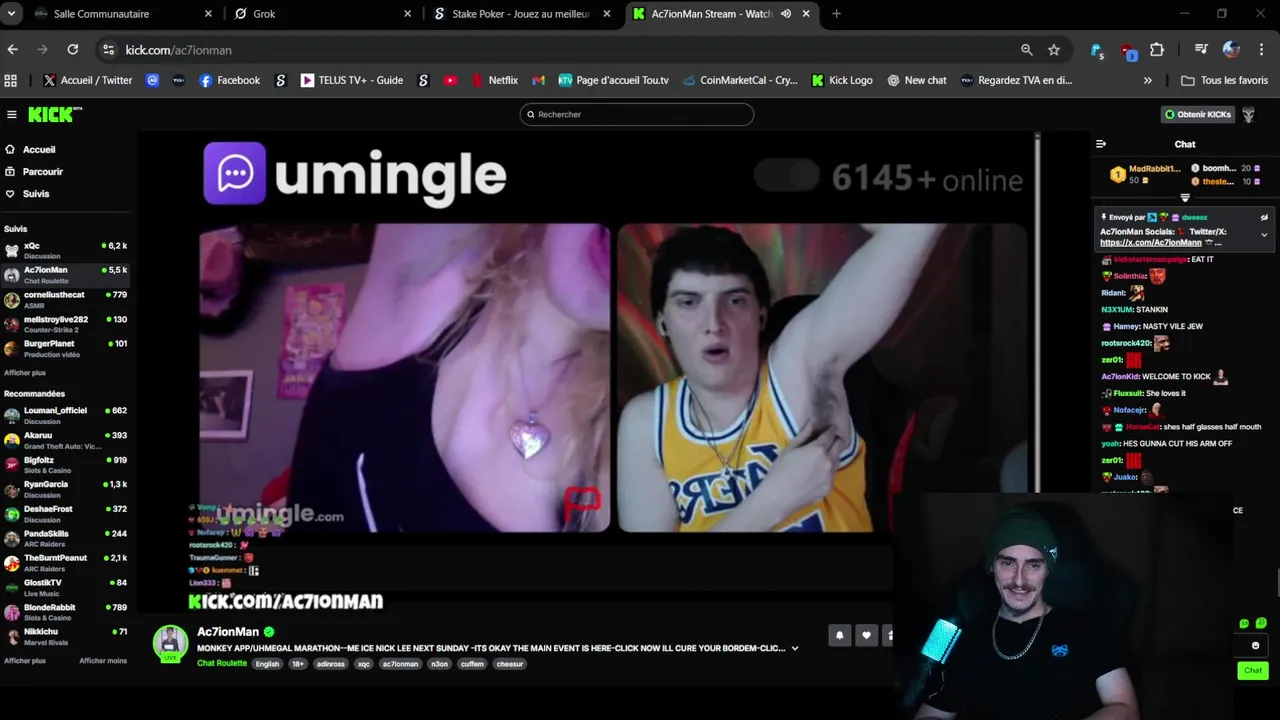Close the Grok tab

408,14
